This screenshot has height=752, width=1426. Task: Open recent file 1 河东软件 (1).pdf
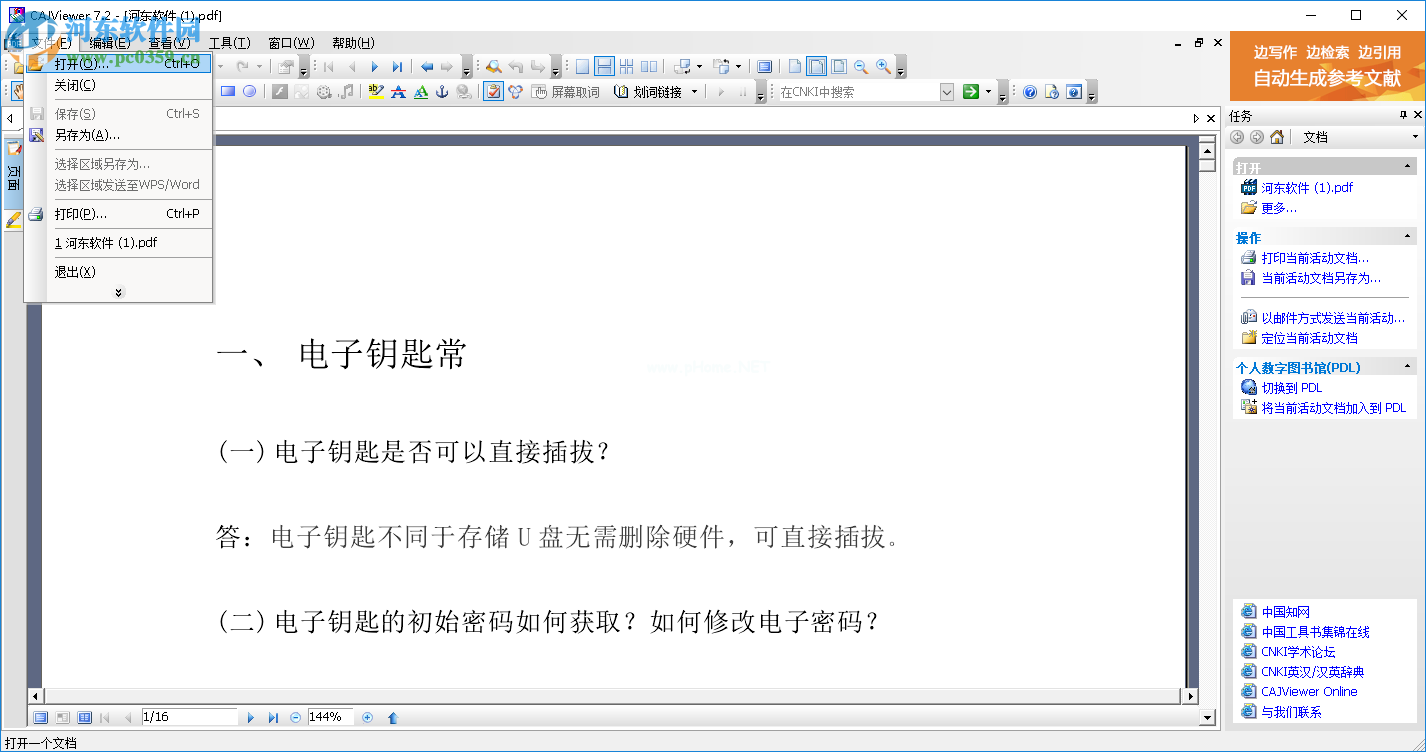[118, 243]
